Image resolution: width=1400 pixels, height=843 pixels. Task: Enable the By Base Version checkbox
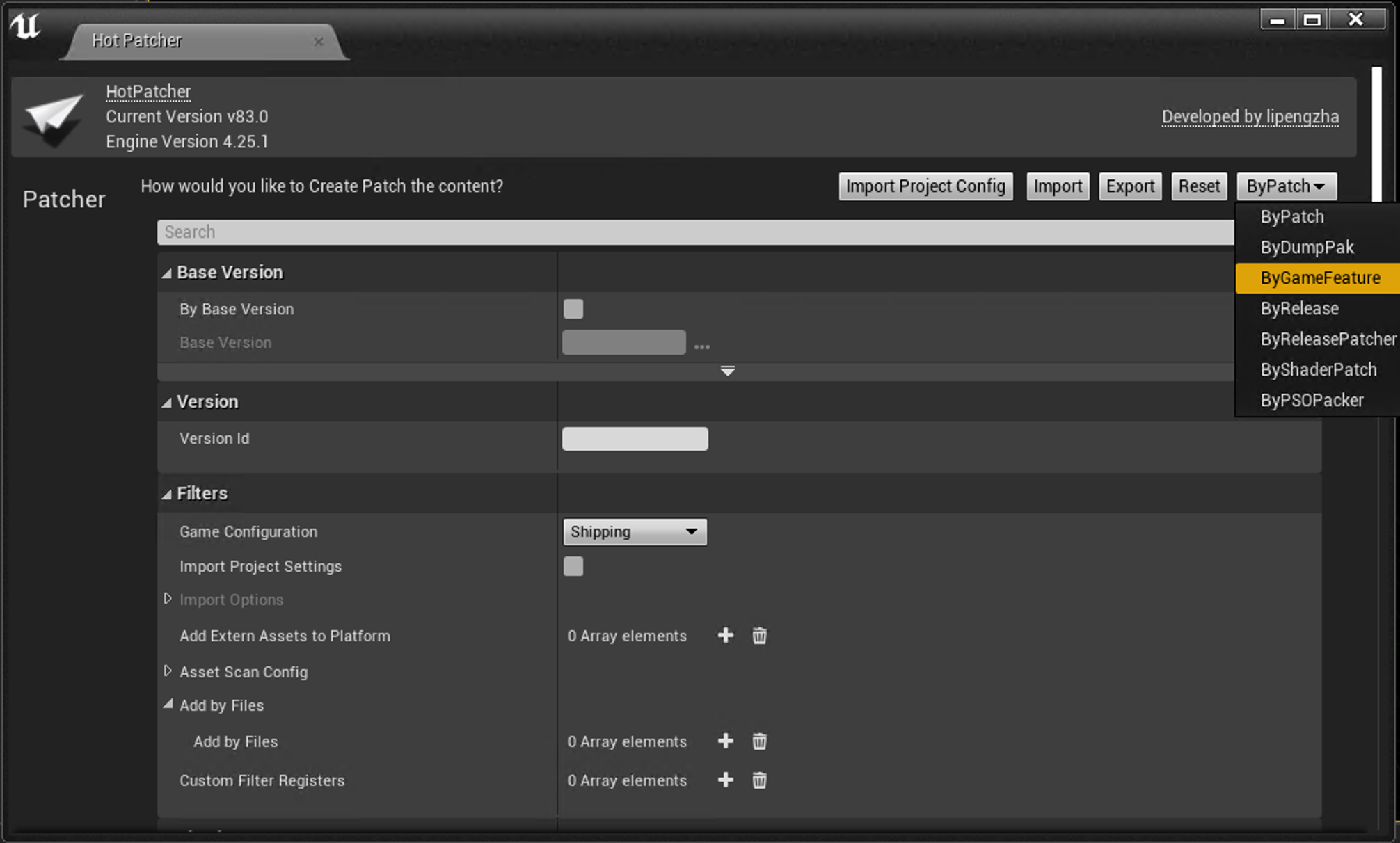tap(573, 309)
